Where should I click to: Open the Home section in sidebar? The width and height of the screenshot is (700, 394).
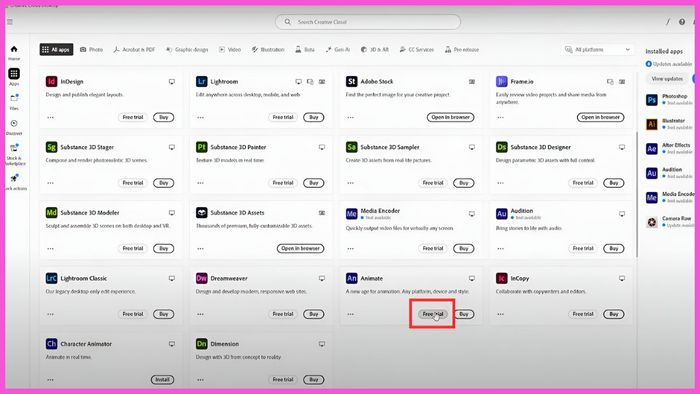[14, 52]
